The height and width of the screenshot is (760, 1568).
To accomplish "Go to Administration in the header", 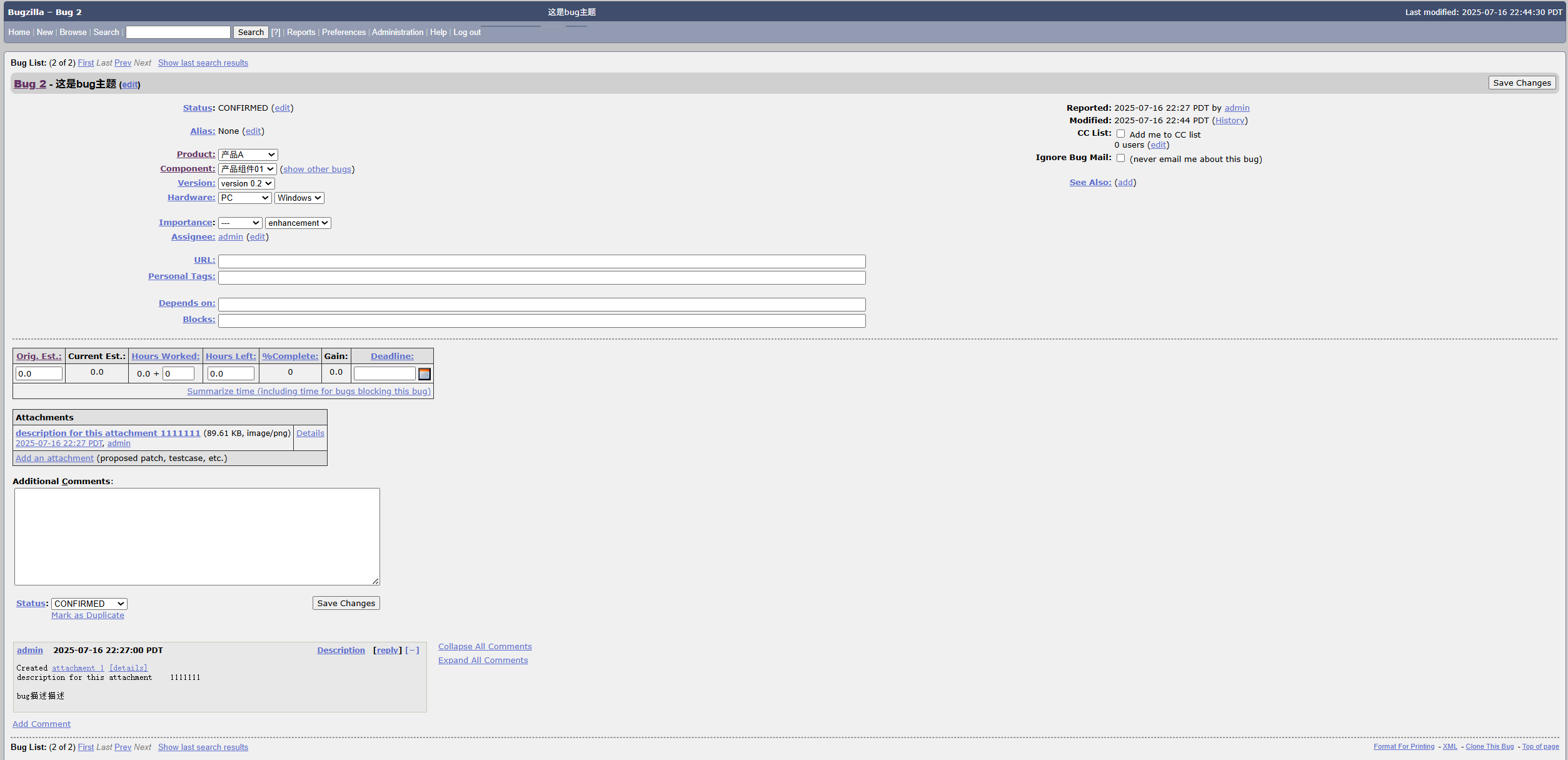I will [x=398, y=33].
